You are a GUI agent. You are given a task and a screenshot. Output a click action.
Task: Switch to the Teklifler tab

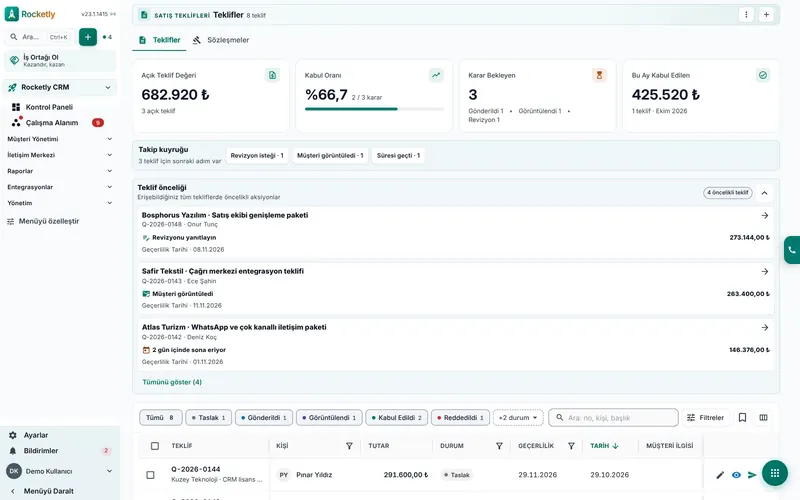[160, 40]
